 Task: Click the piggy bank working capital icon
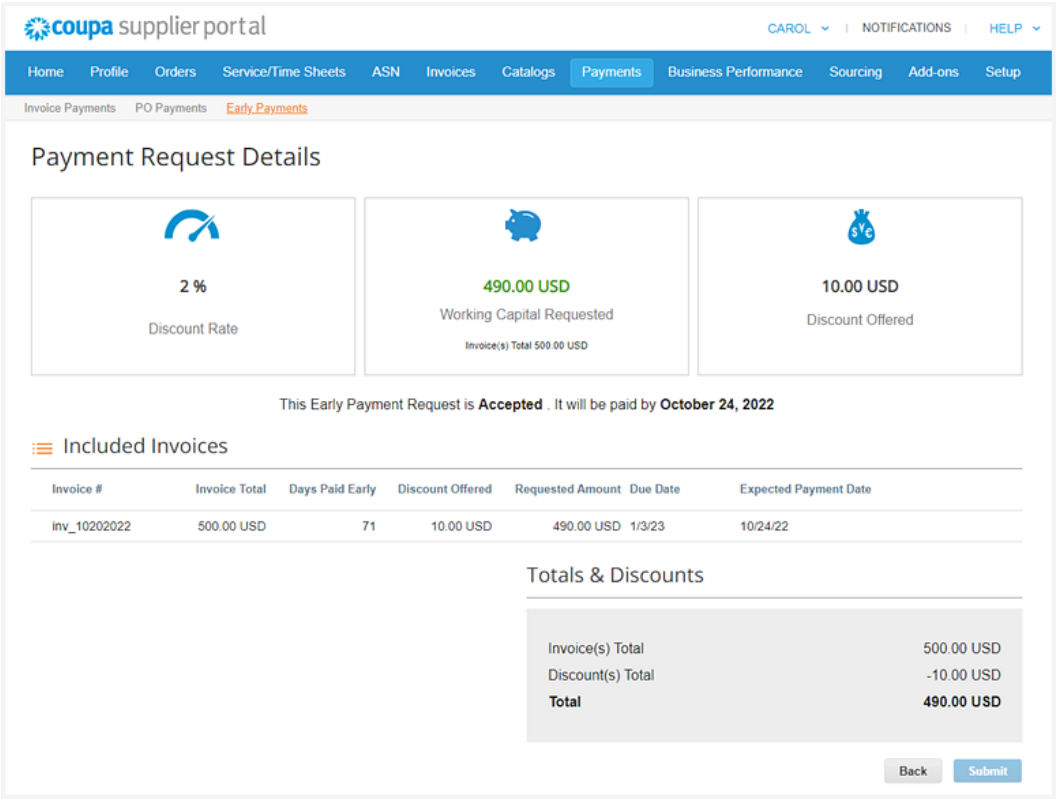pyautogui.click(x=523, y=225)
